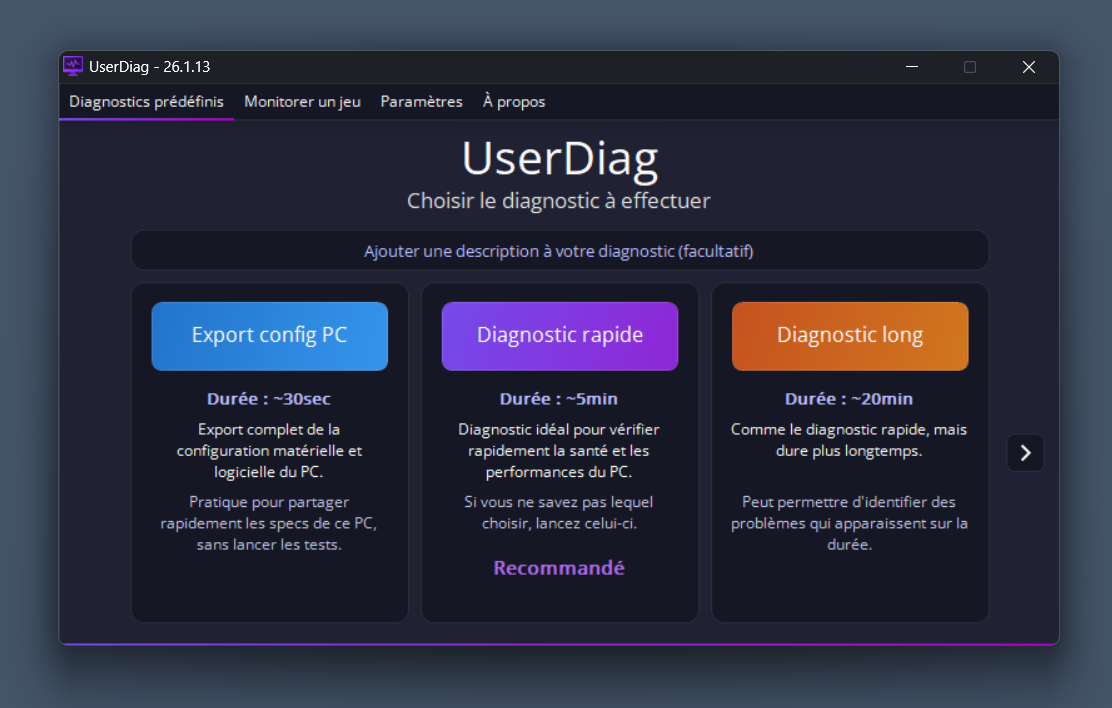Screen dimensions: 1112x708
Task: Show next diagnostics with the right chevron
Action: pos(1025,453)
